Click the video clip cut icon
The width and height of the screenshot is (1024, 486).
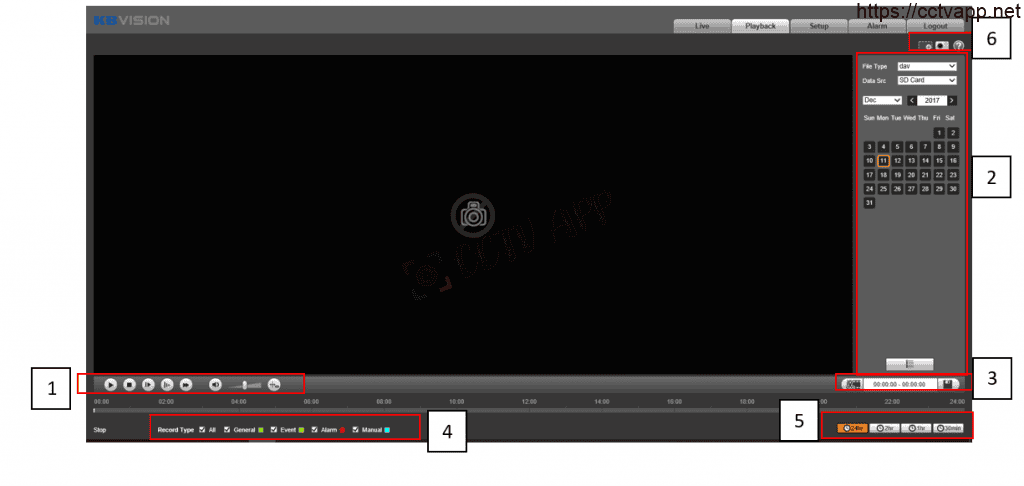[x=852, y=383]
